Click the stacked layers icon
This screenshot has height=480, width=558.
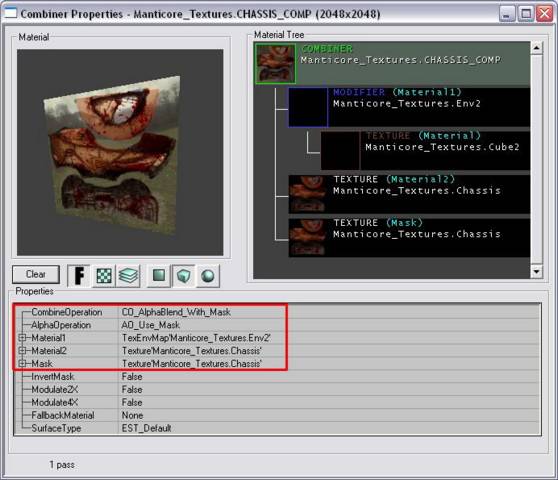(128, 276)
